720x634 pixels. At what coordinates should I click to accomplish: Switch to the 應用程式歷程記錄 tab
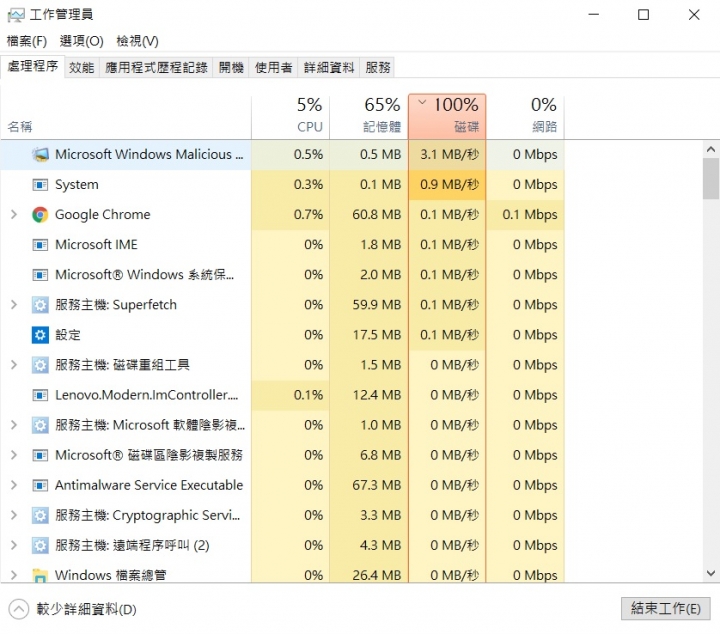click(156, 68)
